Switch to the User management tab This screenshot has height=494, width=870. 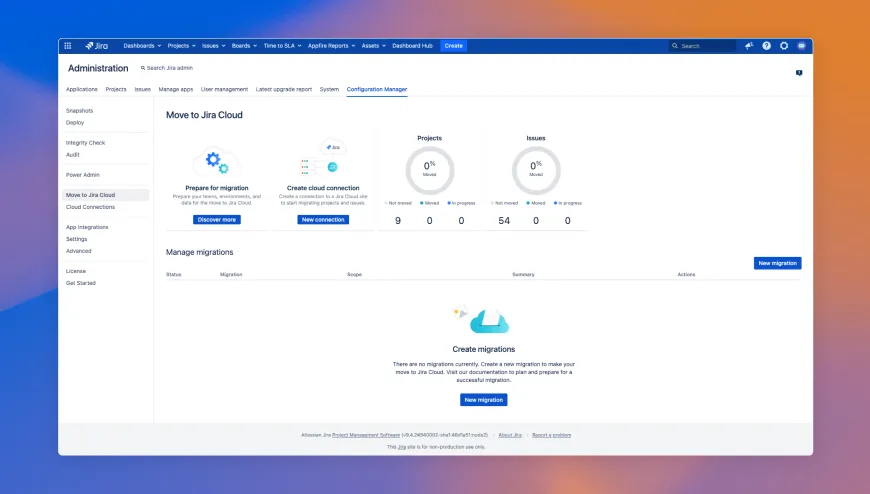click(224, 89)
